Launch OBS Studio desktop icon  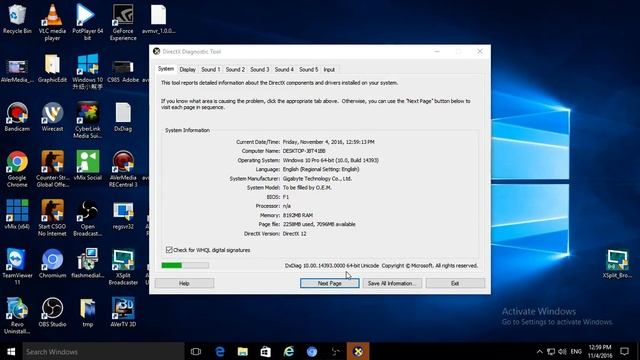point(52,312)
